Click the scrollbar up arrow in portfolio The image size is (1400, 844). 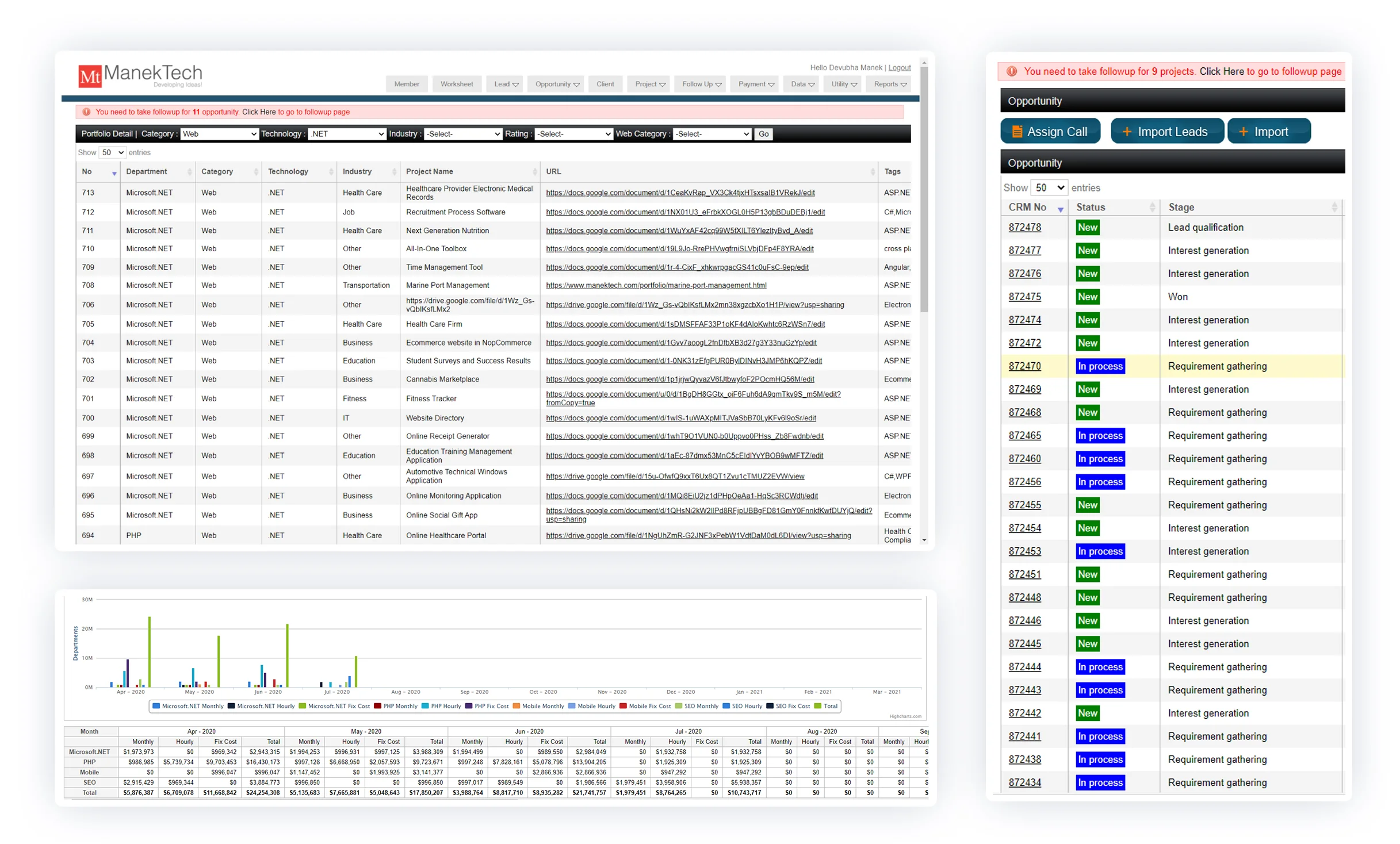click(924, 62)
